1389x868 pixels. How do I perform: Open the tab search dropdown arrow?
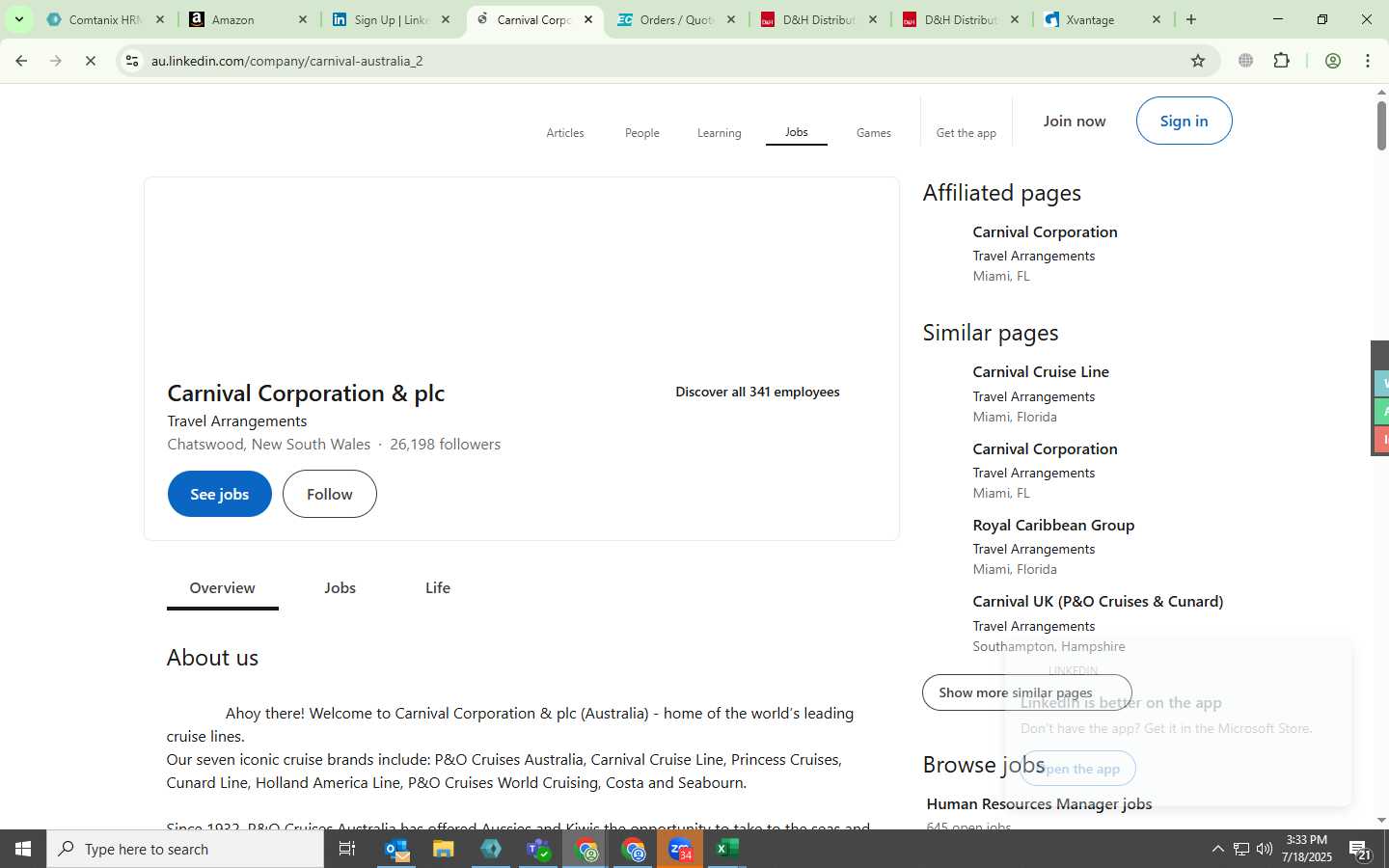[x=18, y=19]
